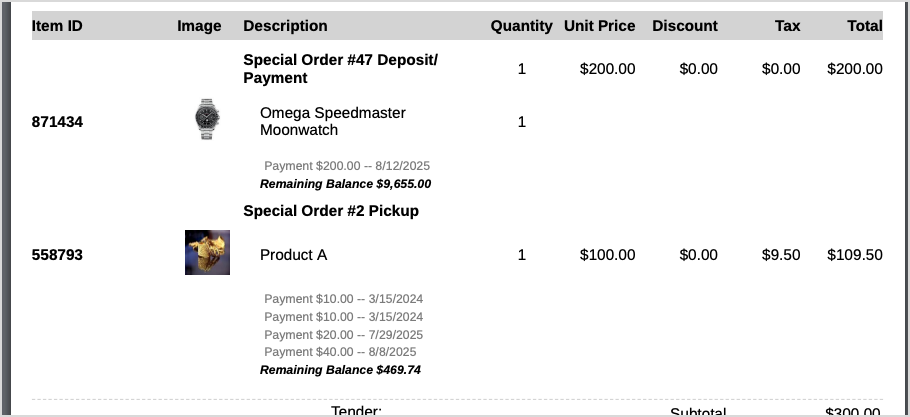Click the Total column header
The image size is (910, 417).
[864, 26]
